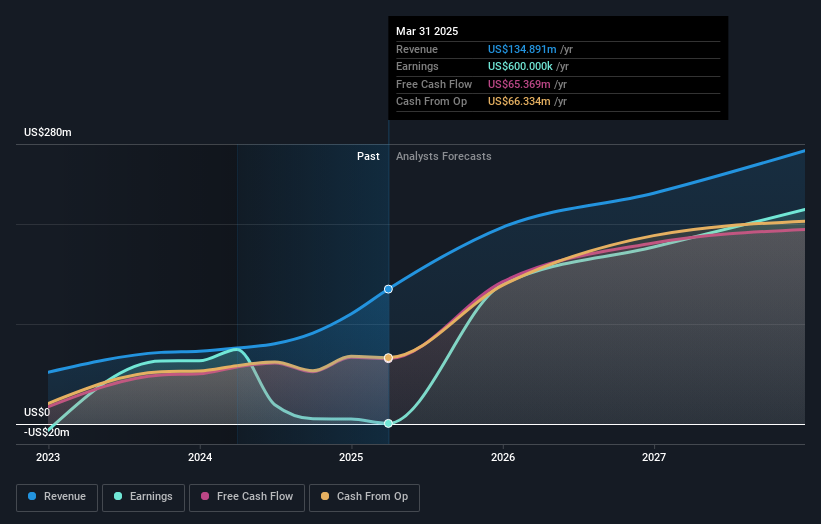Toggle the Free Cash Flow legend button
The height and width of the screenshot is (524, 821).
coord(247,497)
